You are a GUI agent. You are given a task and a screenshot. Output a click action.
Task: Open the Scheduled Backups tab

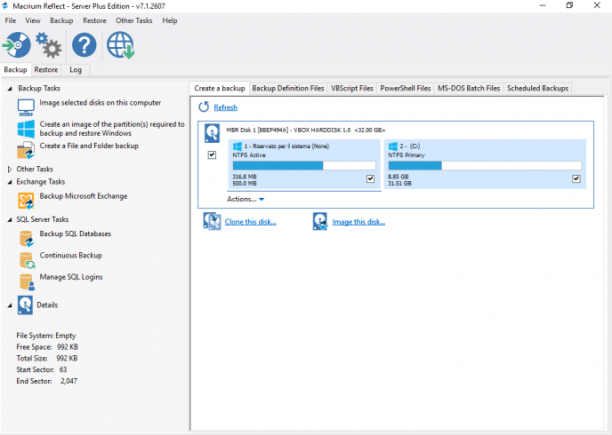(537, 89)
